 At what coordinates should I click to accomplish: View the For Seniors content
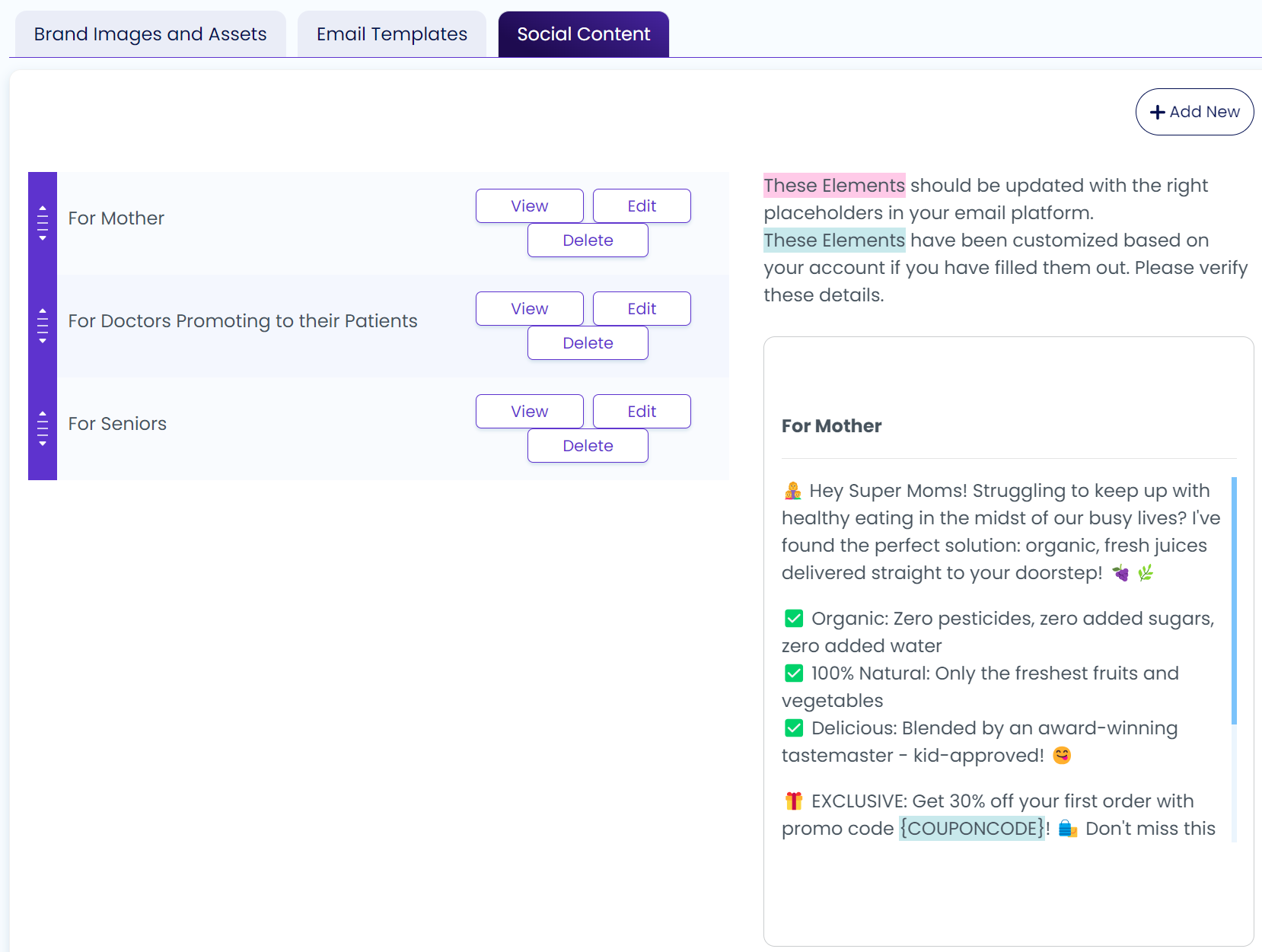530,412
